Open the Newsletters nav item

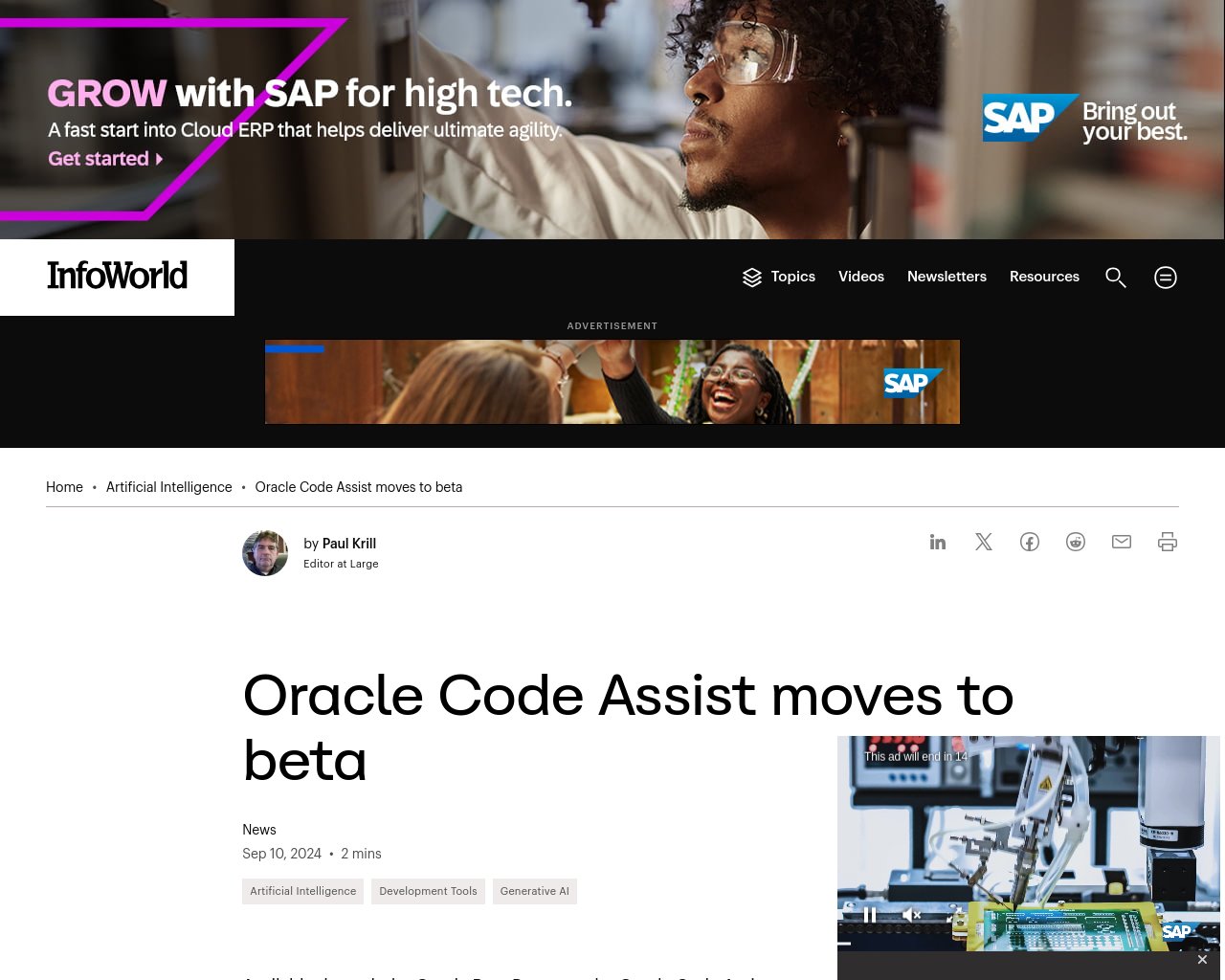coord(947,277)
